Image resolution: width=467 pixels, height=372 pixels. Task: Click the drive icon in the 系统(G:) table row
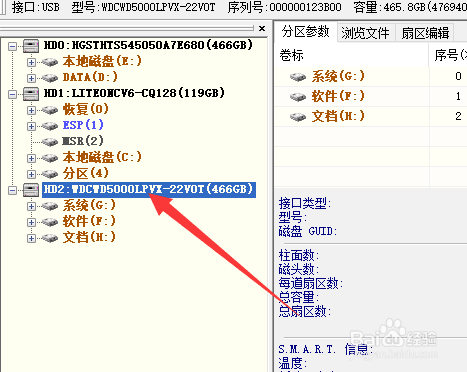click(x=298, y=77)
